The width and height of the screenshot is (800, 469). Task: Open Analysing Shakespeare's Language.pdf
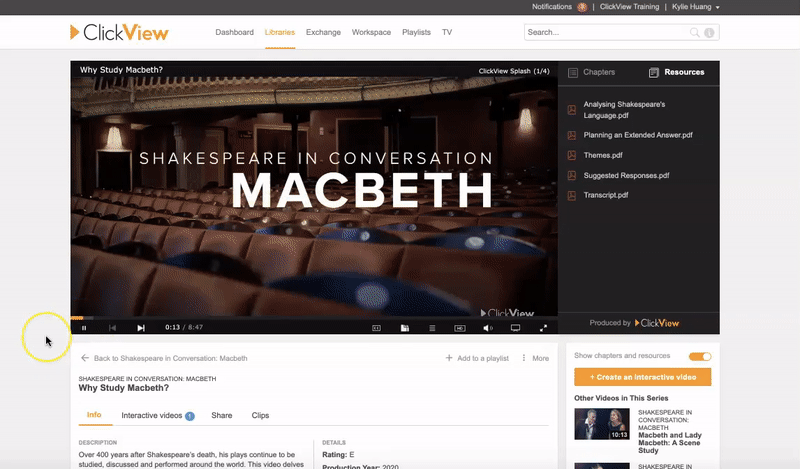624,110
